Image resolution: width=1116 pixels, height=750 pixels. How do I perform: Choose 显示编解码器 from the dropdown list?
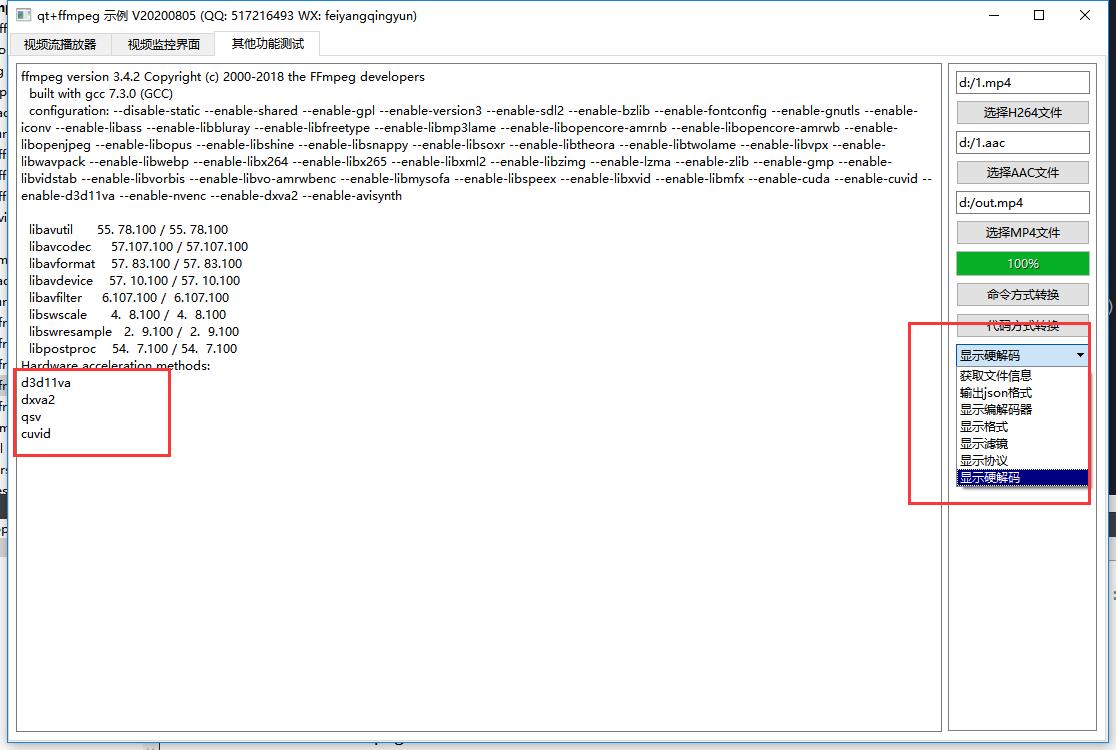tap(1022, 410)
